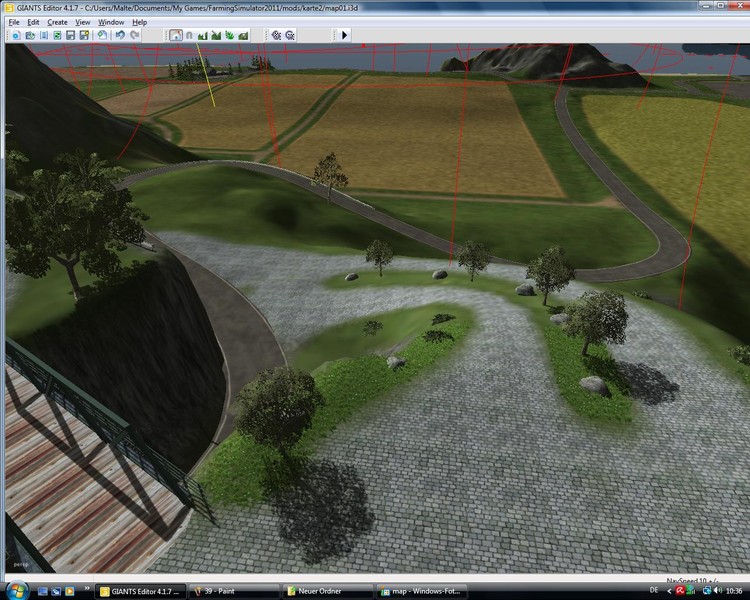Toggle the house-shaped navigation mode icon
The image size is (750, 600).
coord(176,35)
